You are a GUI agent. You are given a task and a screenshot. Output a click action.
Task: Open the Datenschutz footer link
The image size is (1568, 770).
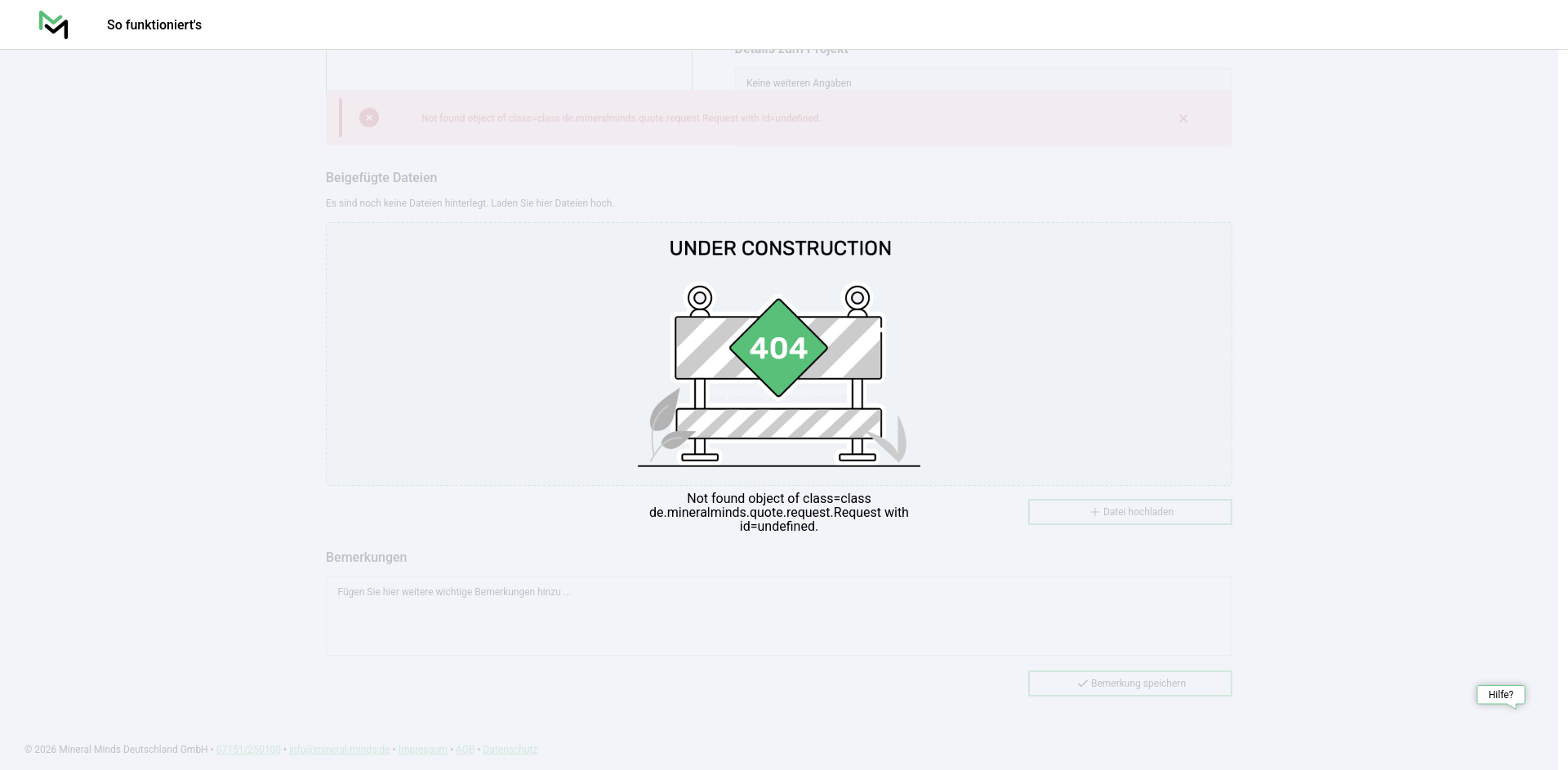click(x=510, y=750)
